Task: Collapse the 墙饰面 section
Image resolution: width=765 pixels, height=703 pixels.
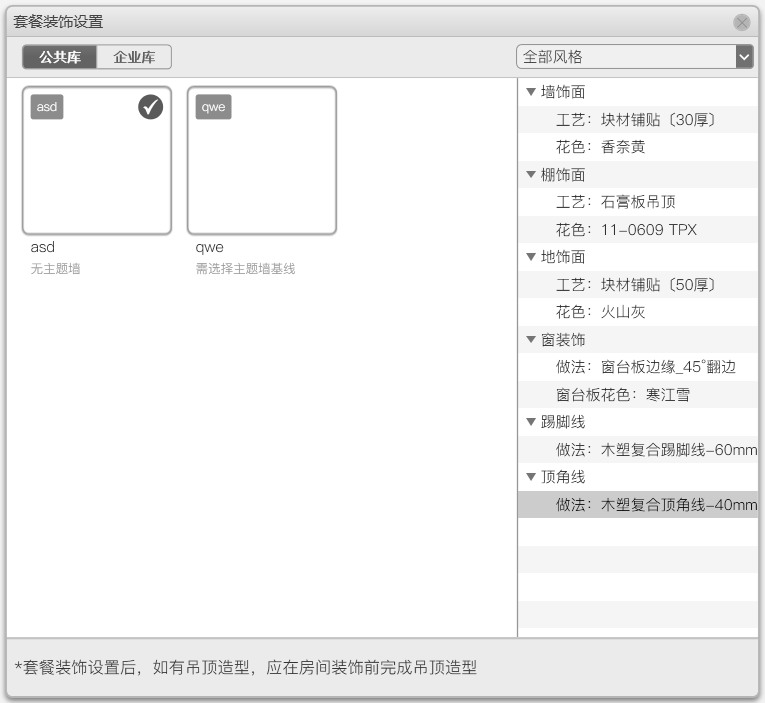Action: (x=531, y=91)
